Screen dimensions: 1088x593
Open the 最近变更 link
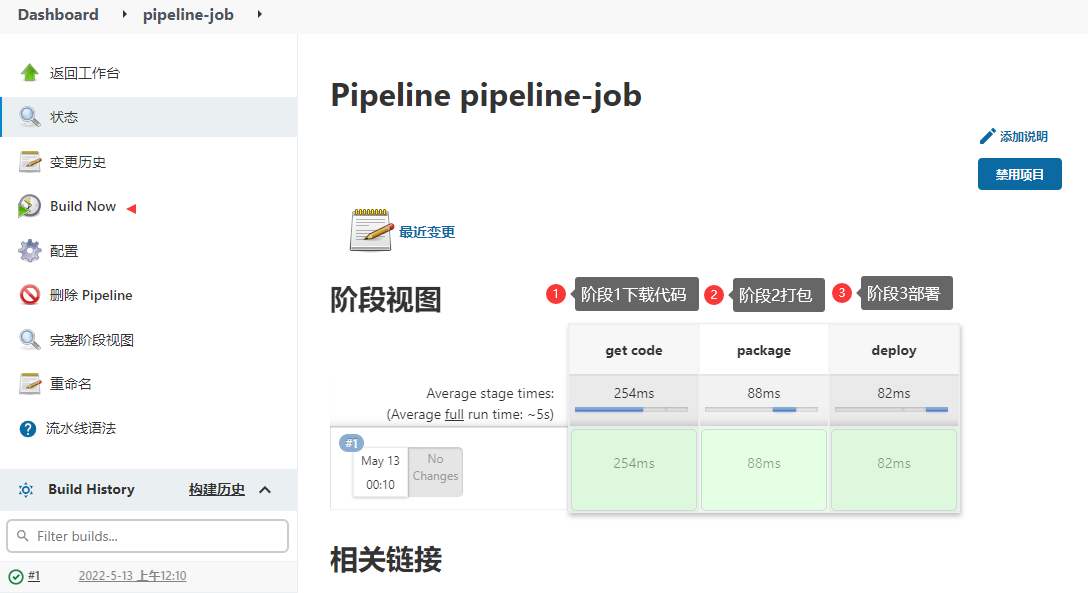(x=427, y=232)
